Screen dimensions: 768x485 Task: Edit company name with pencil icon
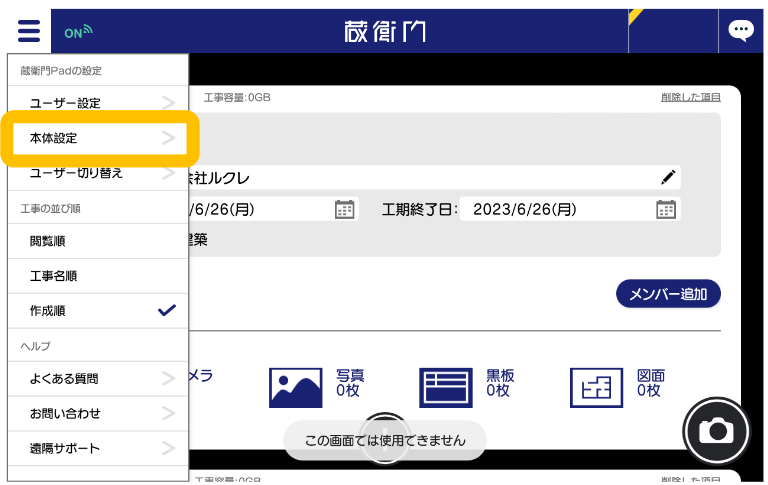pos(668,177)
